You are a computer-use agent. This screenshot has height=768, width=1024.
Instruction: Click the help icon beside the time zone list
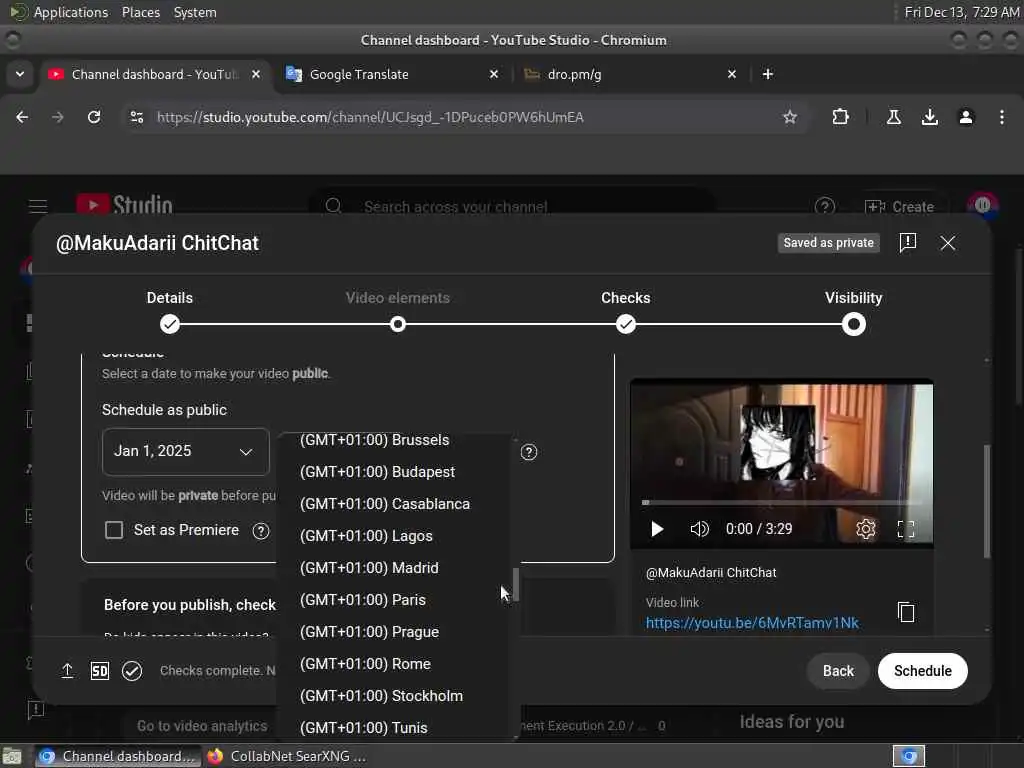pyautogui.click(x=529, y=452)
